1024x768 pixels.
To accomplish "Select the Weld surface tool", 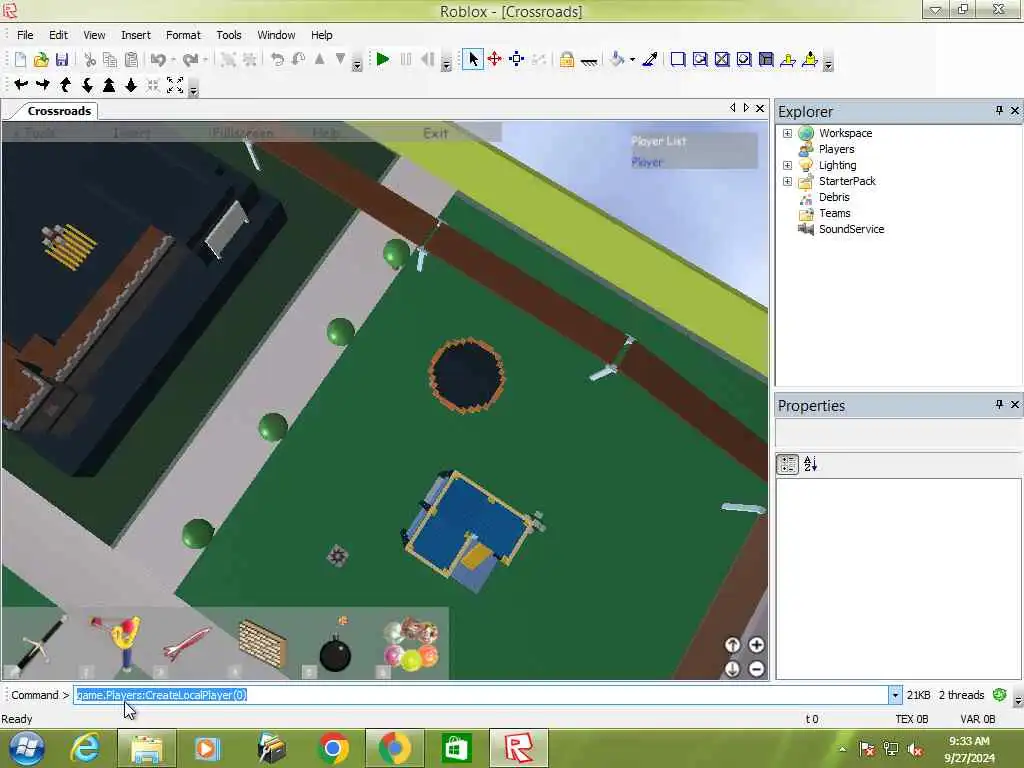I will point(722,59).
